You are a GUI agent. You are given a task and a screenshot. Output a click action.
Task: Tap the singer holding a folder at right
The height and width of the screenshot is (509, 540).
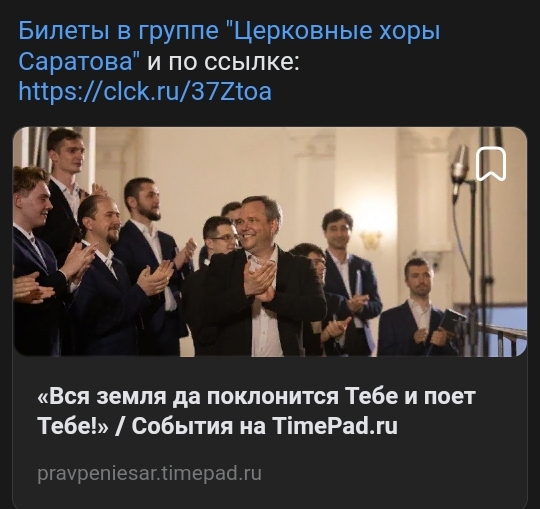point(418,307)
